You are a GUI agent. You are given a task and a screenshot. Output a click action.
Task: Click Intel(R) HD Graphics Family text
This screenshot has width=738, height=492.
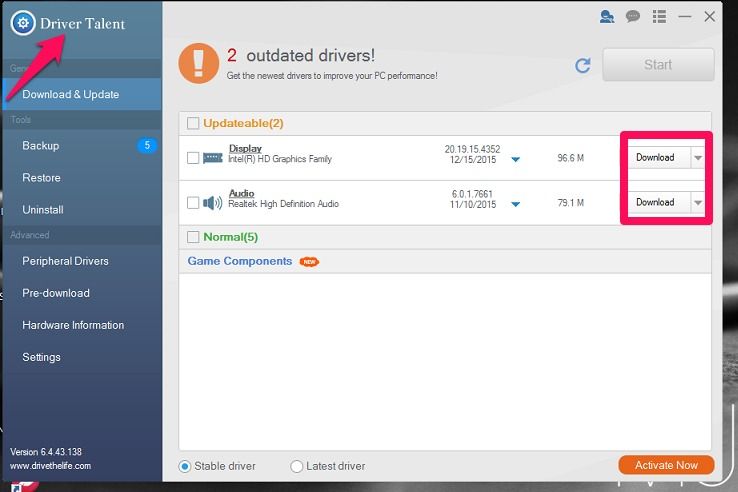[280, 159]
